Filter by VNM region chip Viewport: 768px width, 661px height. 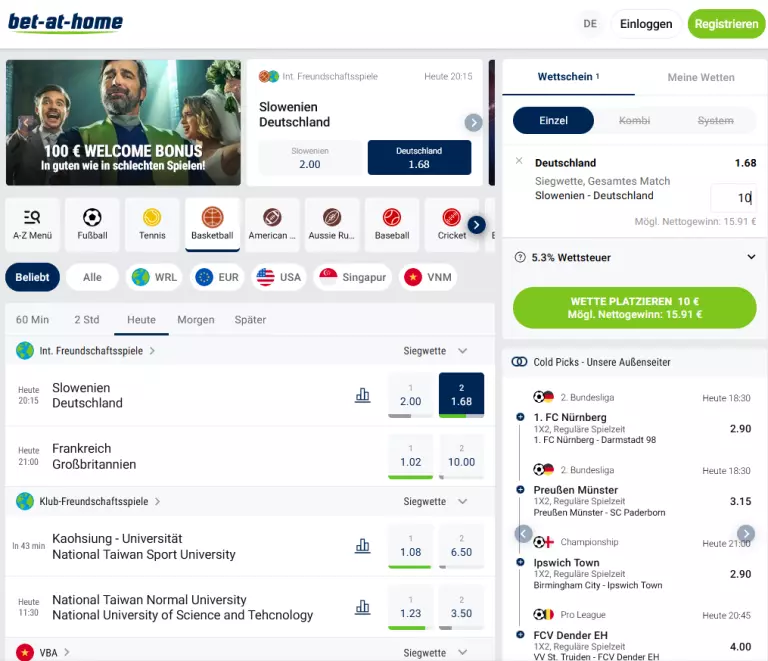coord(428,277)
